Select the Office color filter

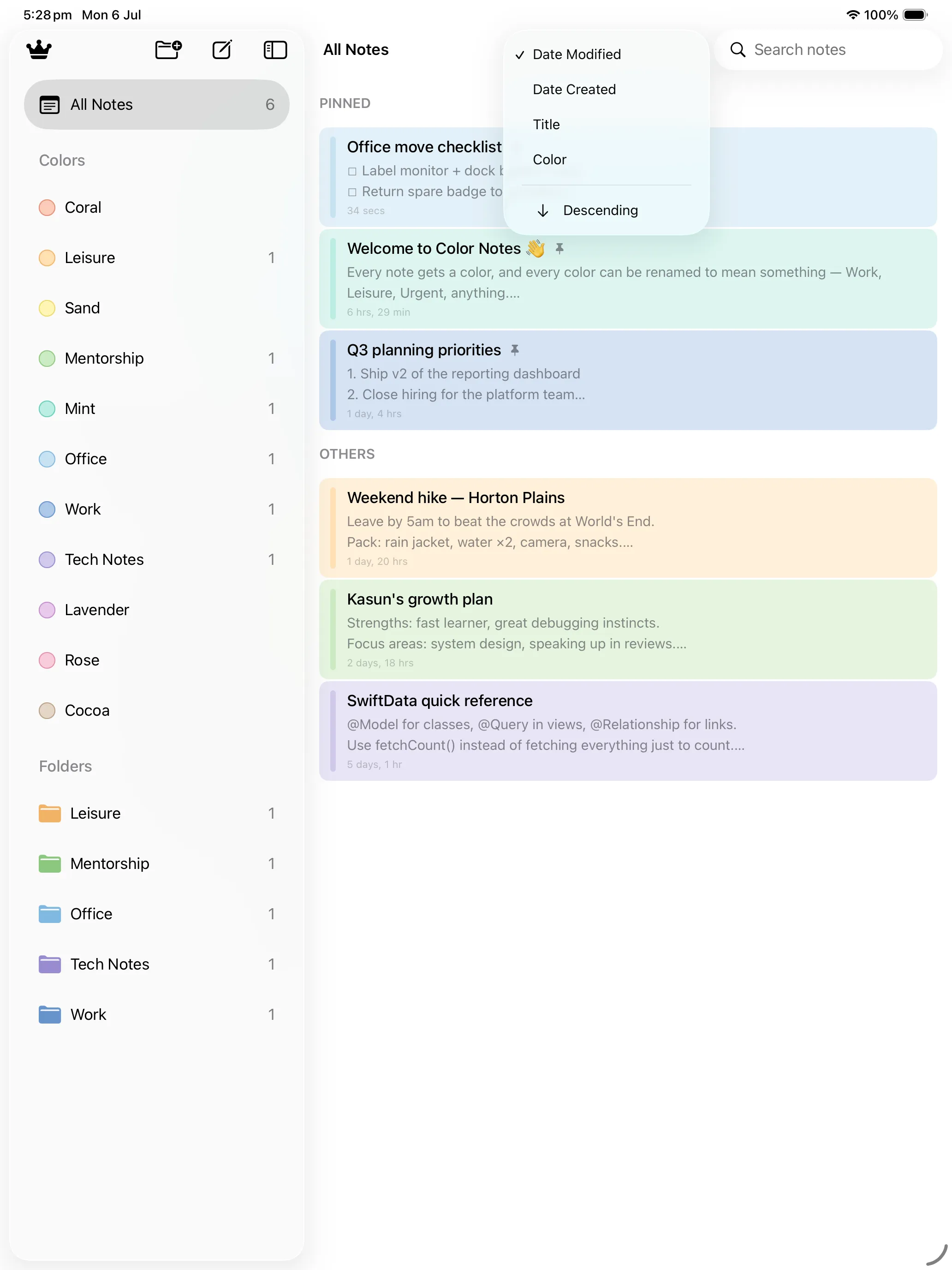[x=157, y=459]
